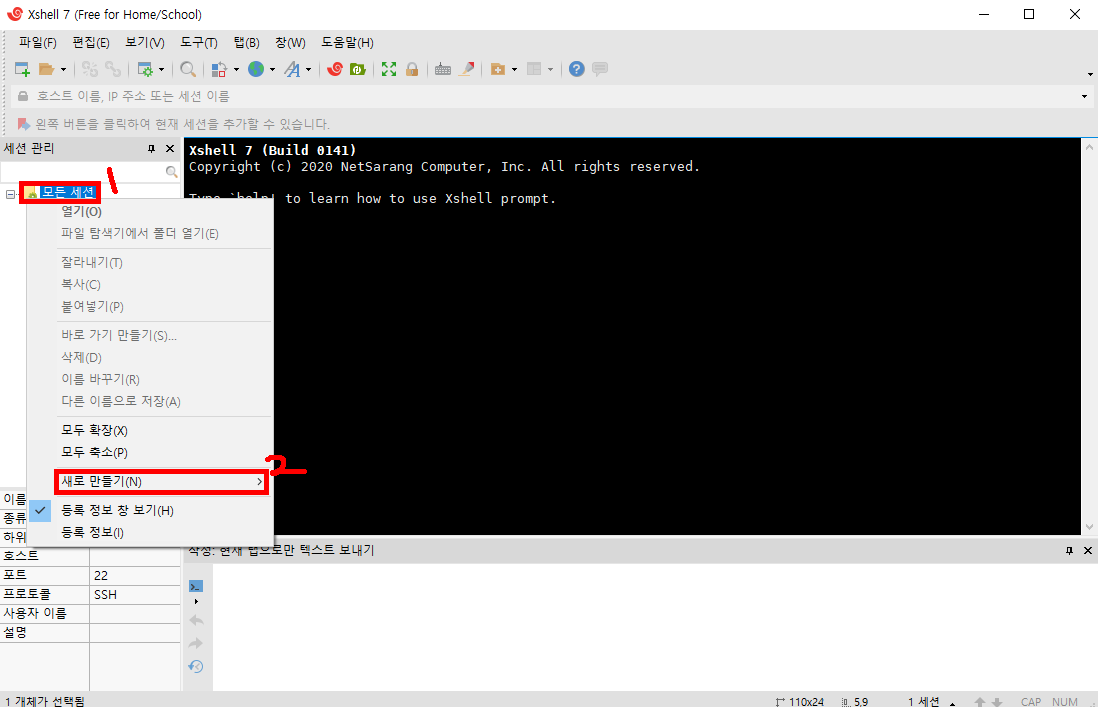Open the 도구(T) menu
Viewport: 1098px width, 707px height.
tap(199, 43)
